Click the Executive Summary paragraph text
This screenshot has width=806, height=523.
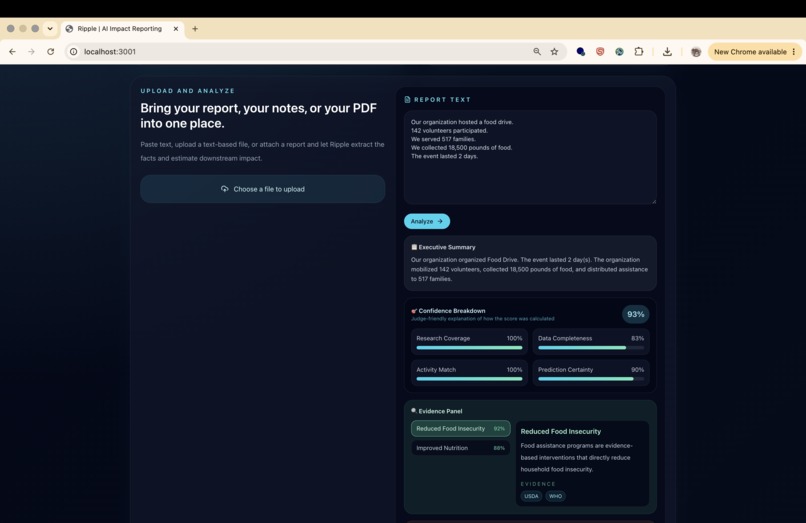[x=529, y=269]
